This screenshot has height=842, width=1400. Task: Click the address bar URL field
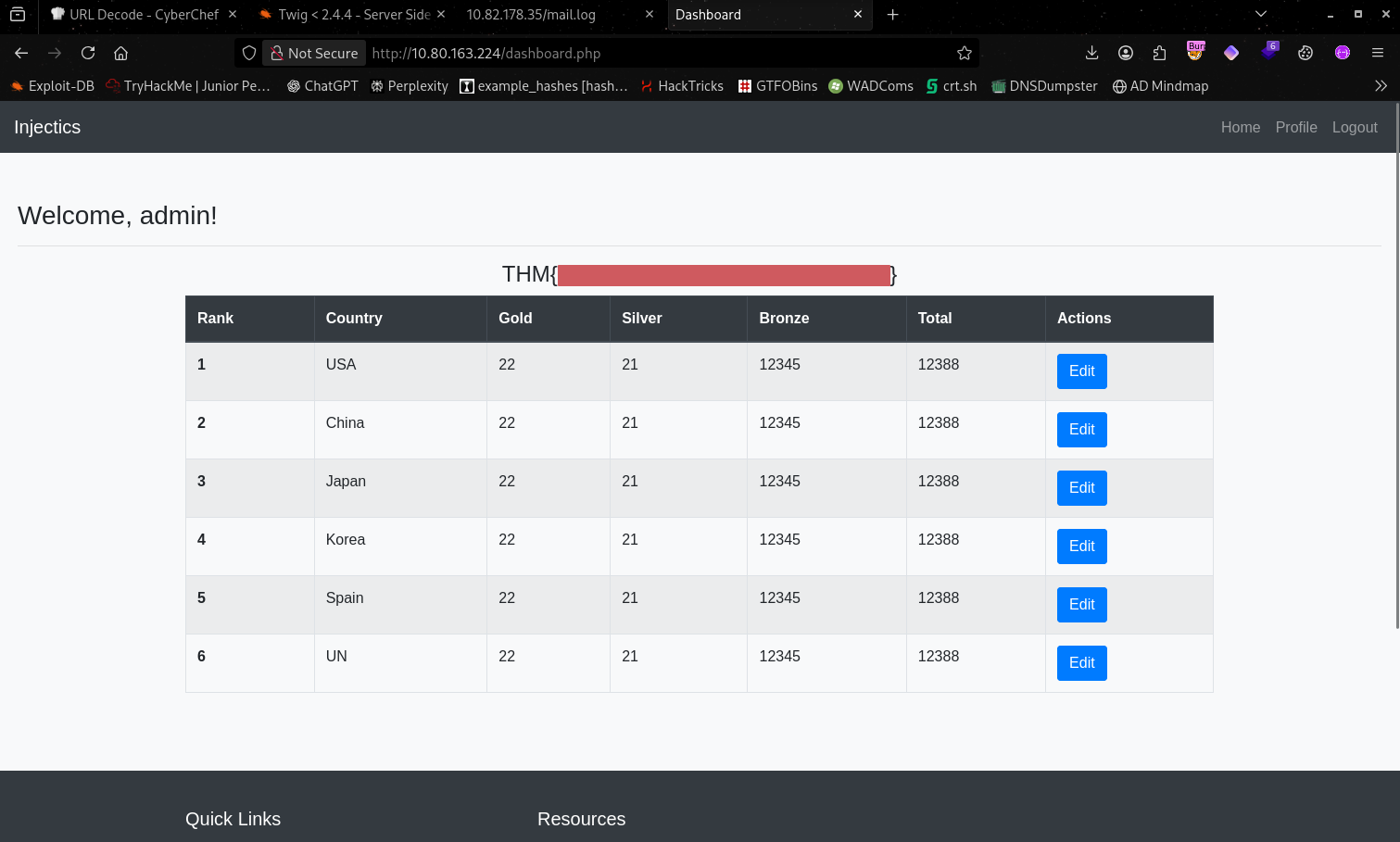[649, 53]
